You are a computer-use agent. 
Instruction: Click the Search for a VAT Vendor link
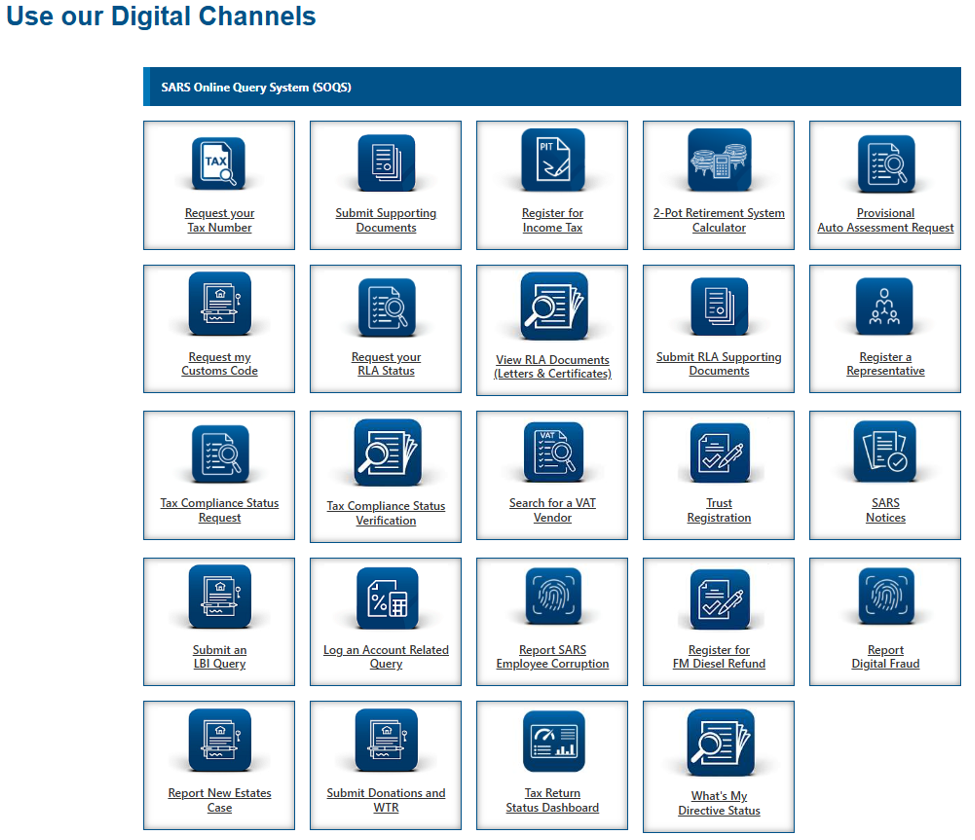553,510
